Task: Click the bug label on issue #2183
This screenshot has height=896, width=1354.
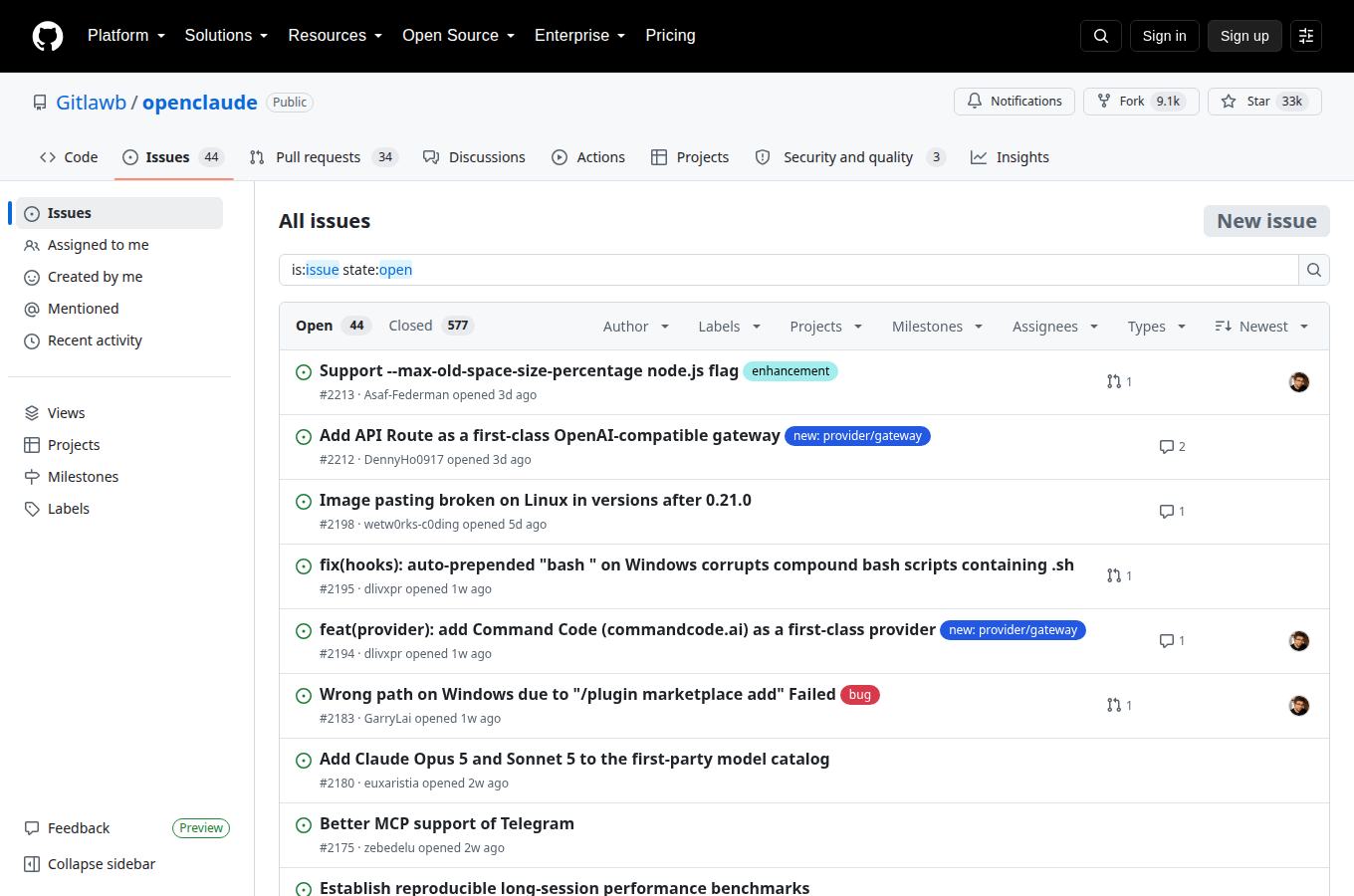Action: [x=860, y=695]
